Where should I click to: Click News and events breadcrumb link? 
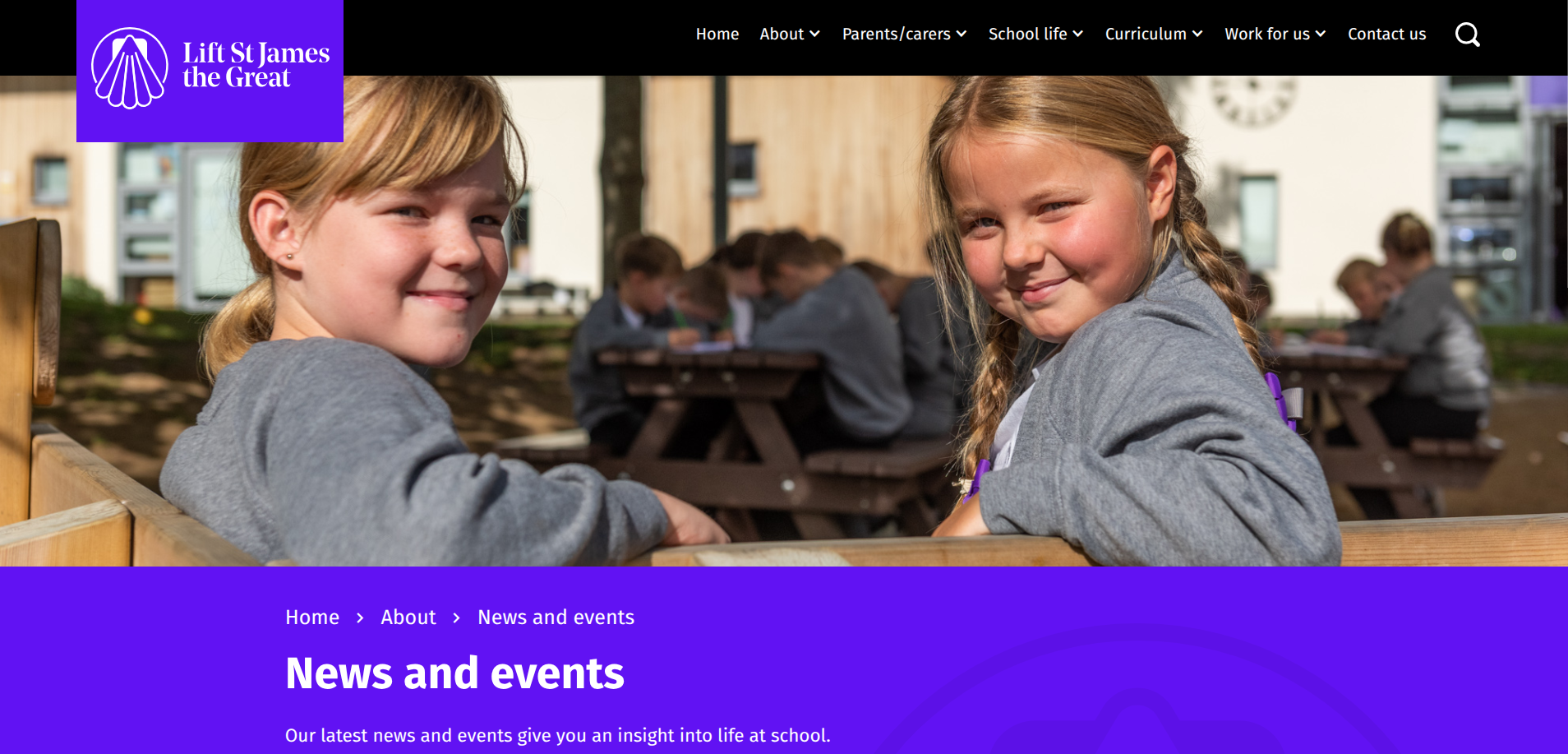[556, 618]
